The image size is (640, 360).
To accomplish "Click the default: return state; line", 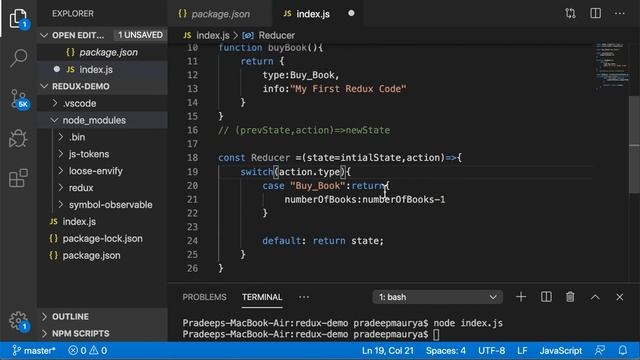I will pyautogui.click(x=323, y=241).
